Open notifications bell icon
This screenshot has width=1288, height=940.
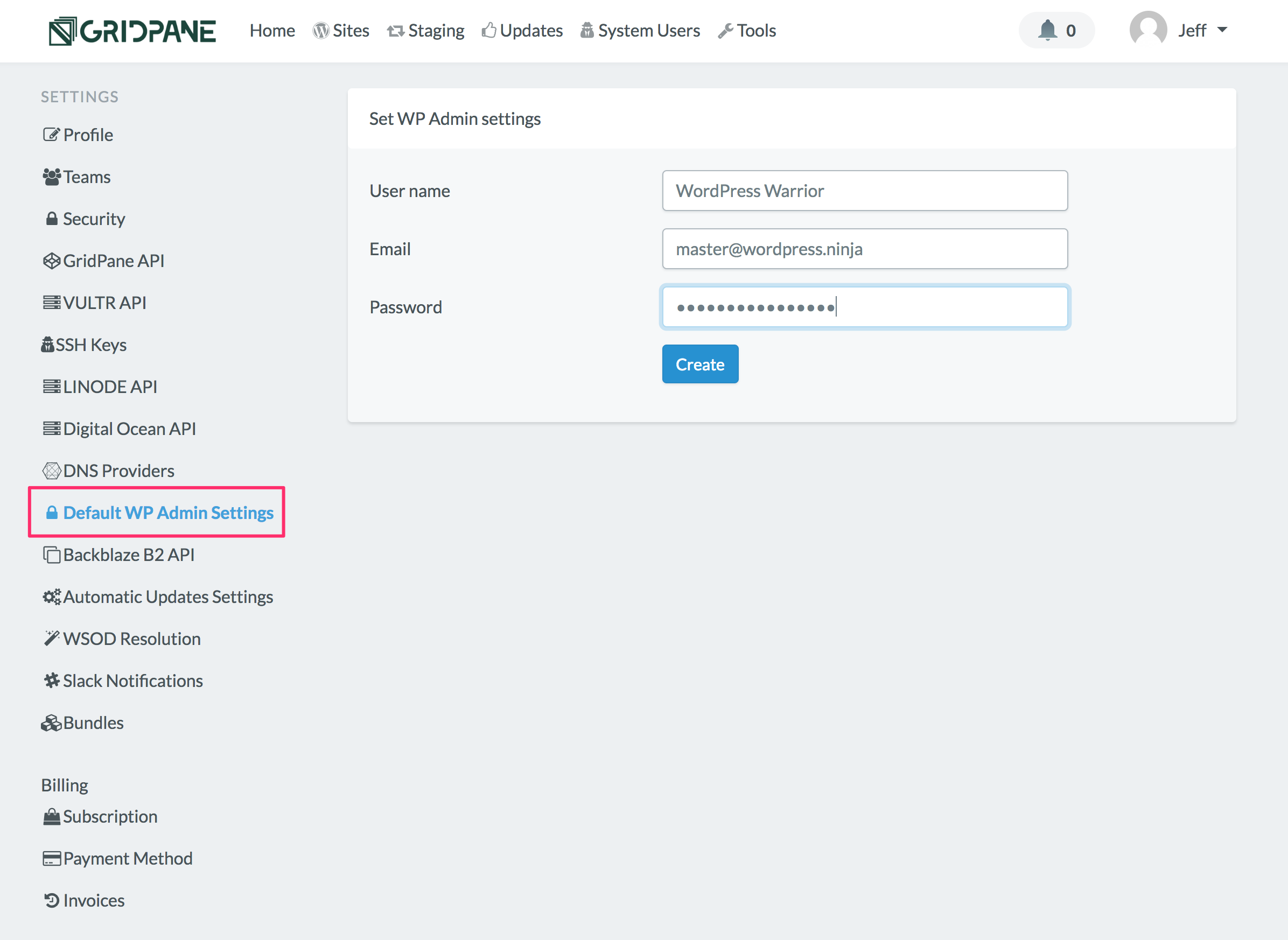pos(1047,30)
